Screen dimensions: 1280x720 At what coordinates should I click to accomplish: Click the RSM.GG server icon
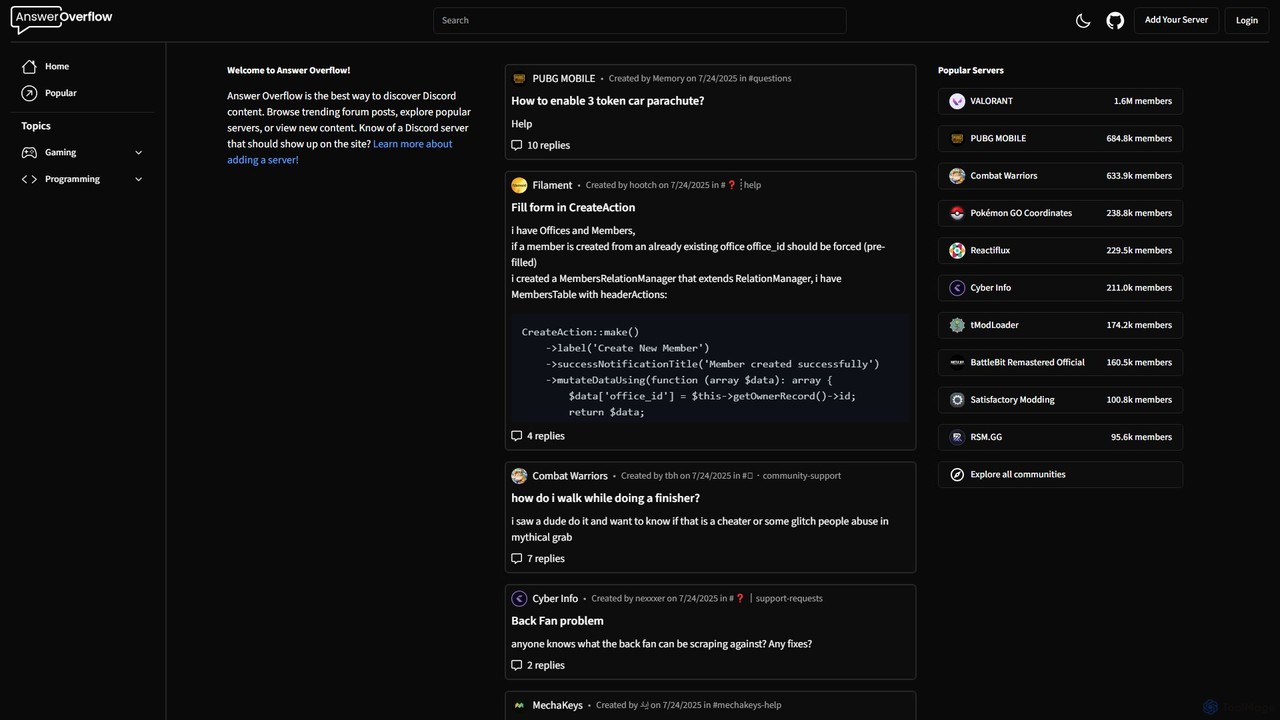point(957,437)
